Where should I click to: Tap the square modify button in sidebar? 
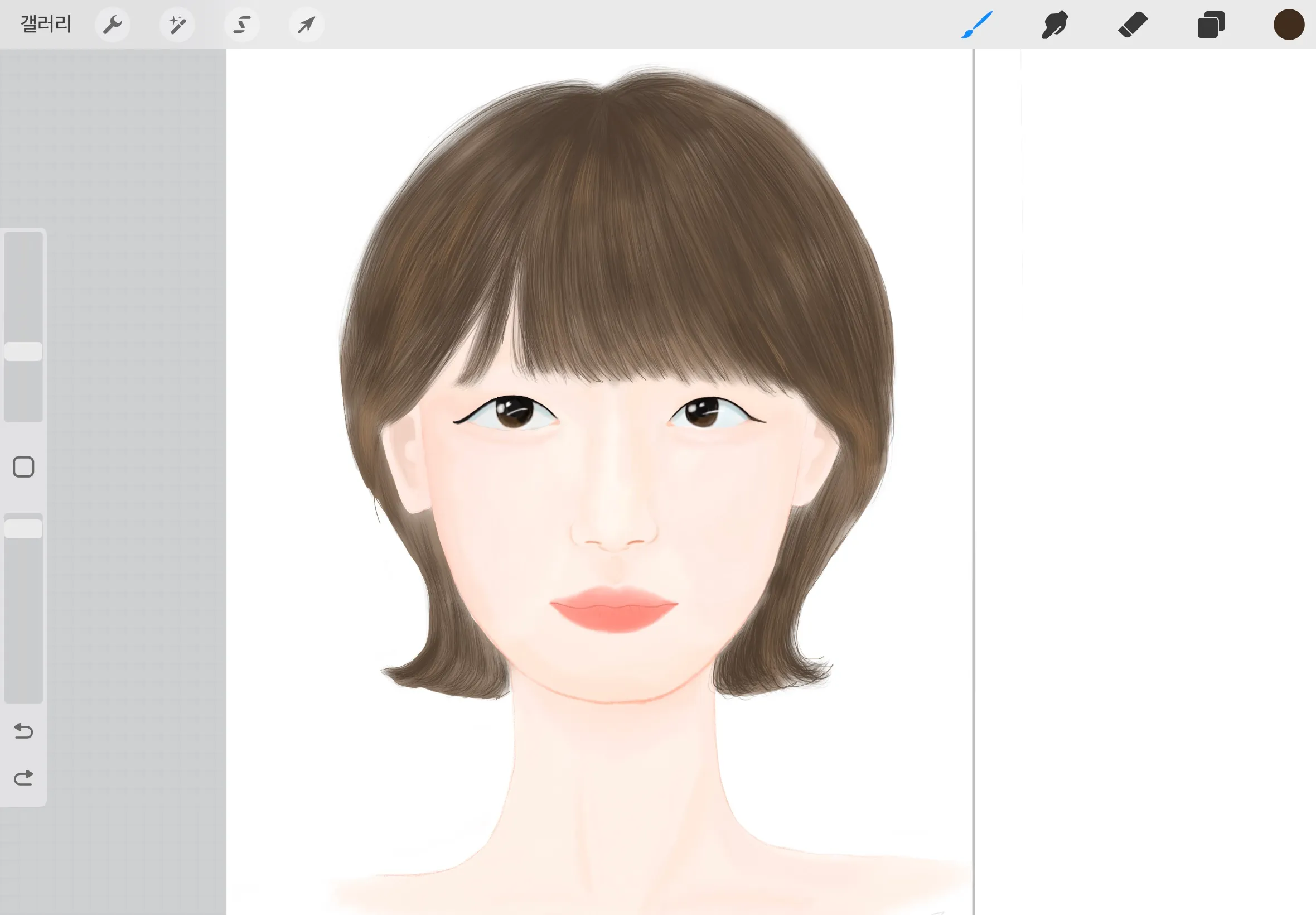pyautogui.click(x=23, y=466)
